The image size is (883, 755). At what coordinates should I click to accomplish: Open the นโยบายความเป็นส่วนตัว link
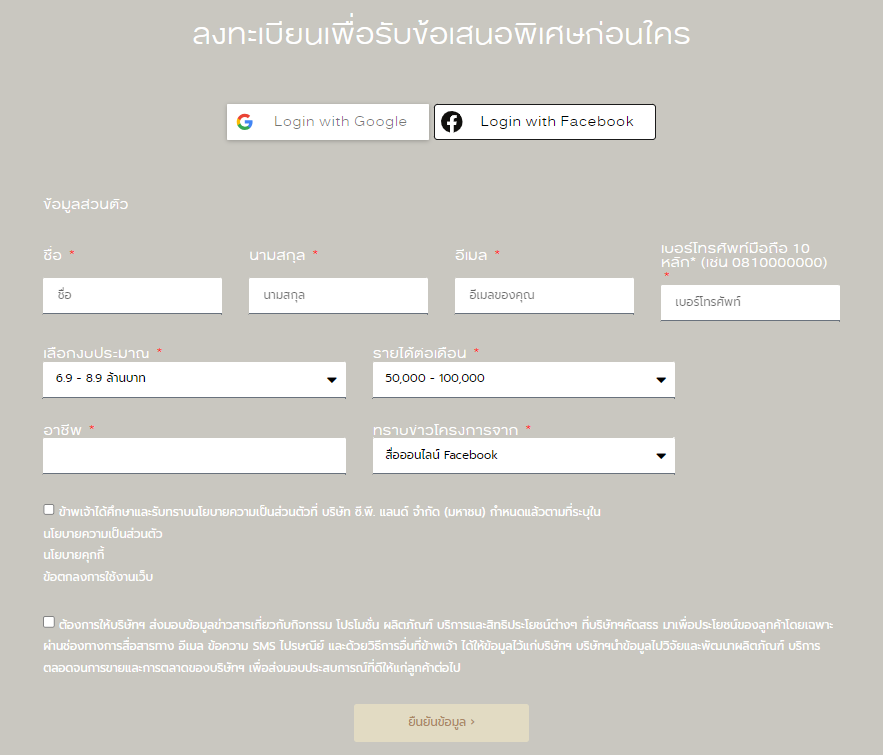(x=102, y=534)
